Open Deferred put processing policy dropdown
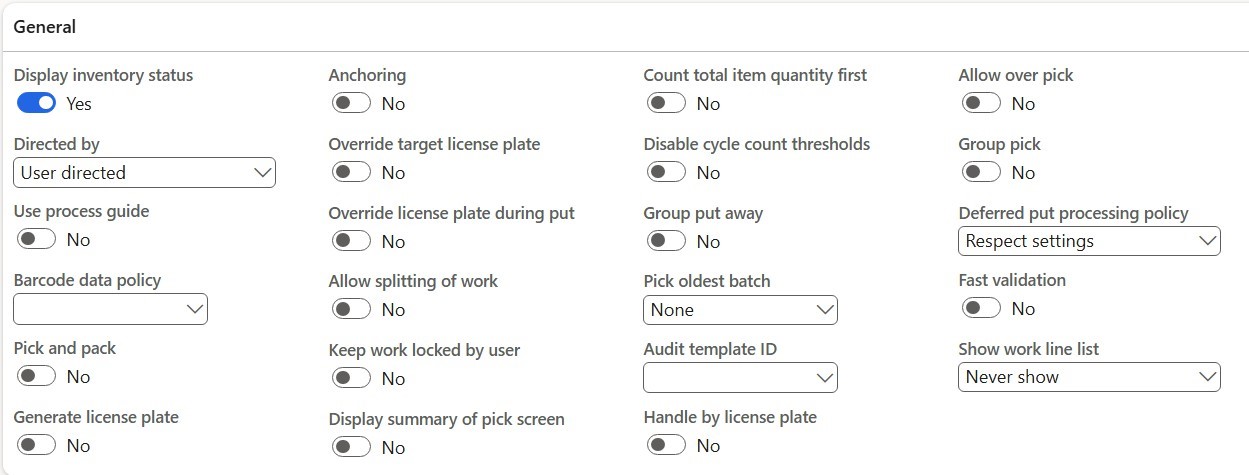 point(1089,241)
